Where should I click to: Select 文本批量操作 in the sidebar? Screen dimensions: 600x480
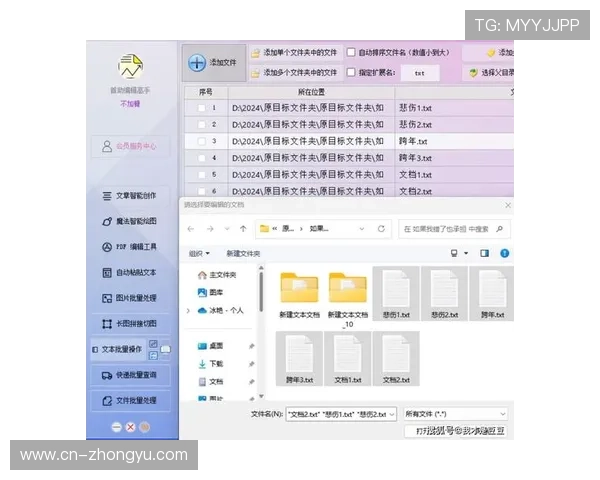(x=129, y=350)
